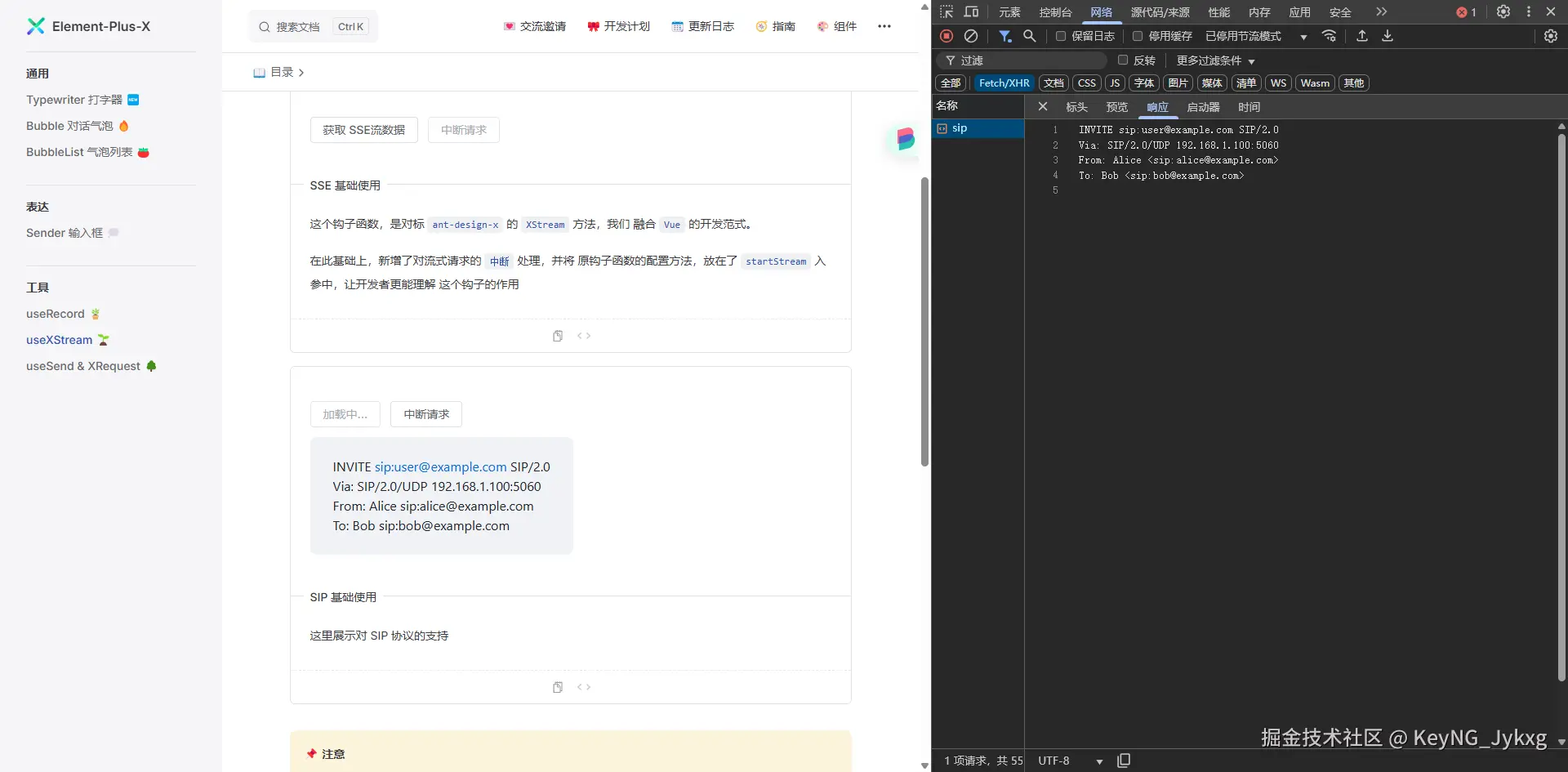Switch to the 控制台 DevTools tab
1568x772 pixels.
tap(1055, 12)
